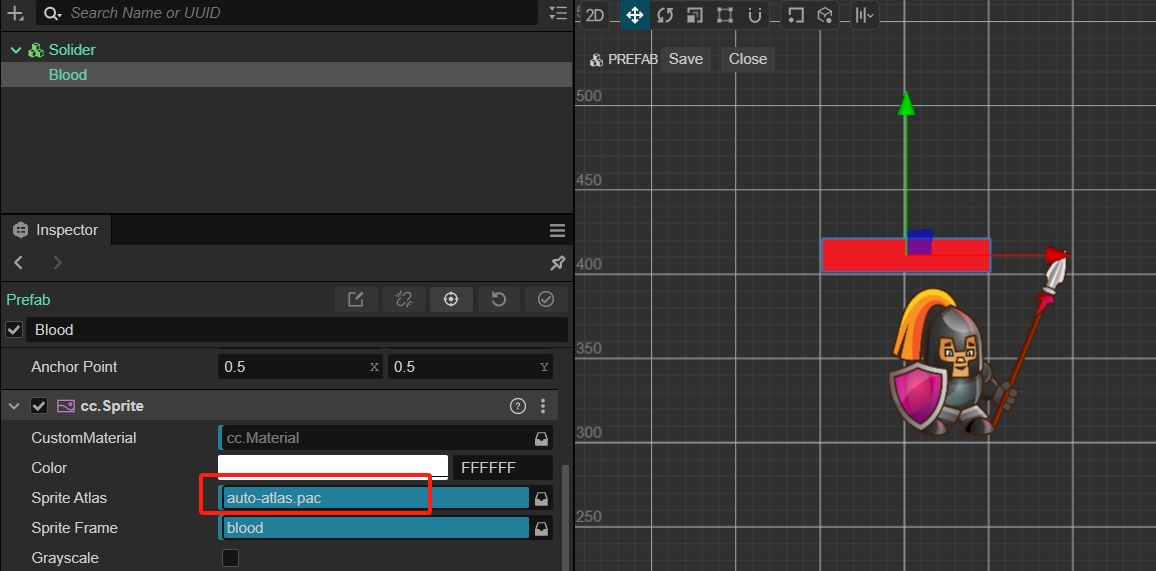Select the Rotate gizmo tool
The height and width of the screenshot is (571, 1156).
click(x=665, y=15)
